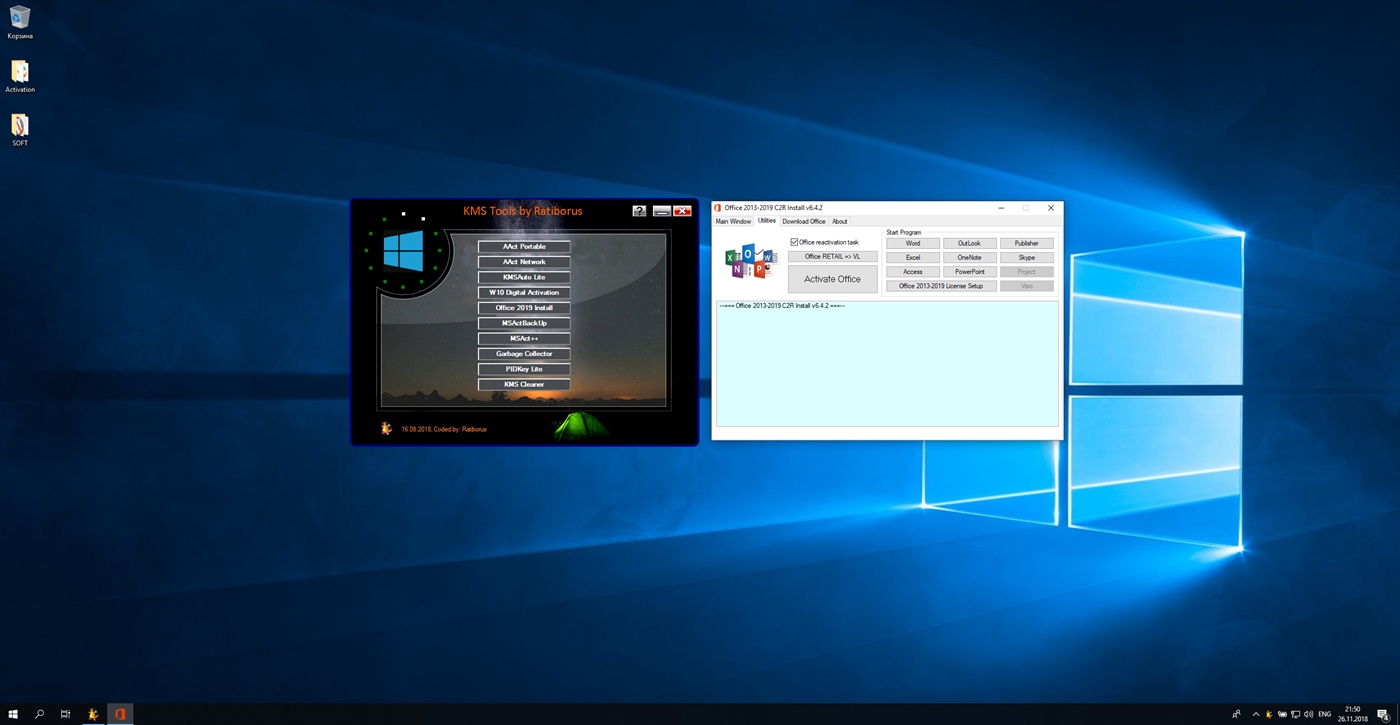The image size is (1400, 725).
Task: Close the KMS Tools window
Action: [x=682, y=211]
